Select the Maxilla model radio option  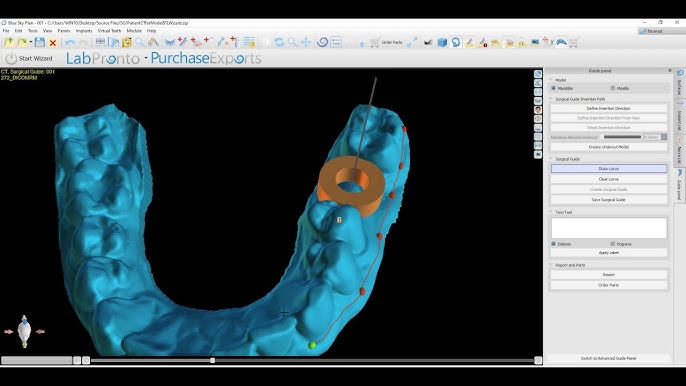[x=612, y=88]
